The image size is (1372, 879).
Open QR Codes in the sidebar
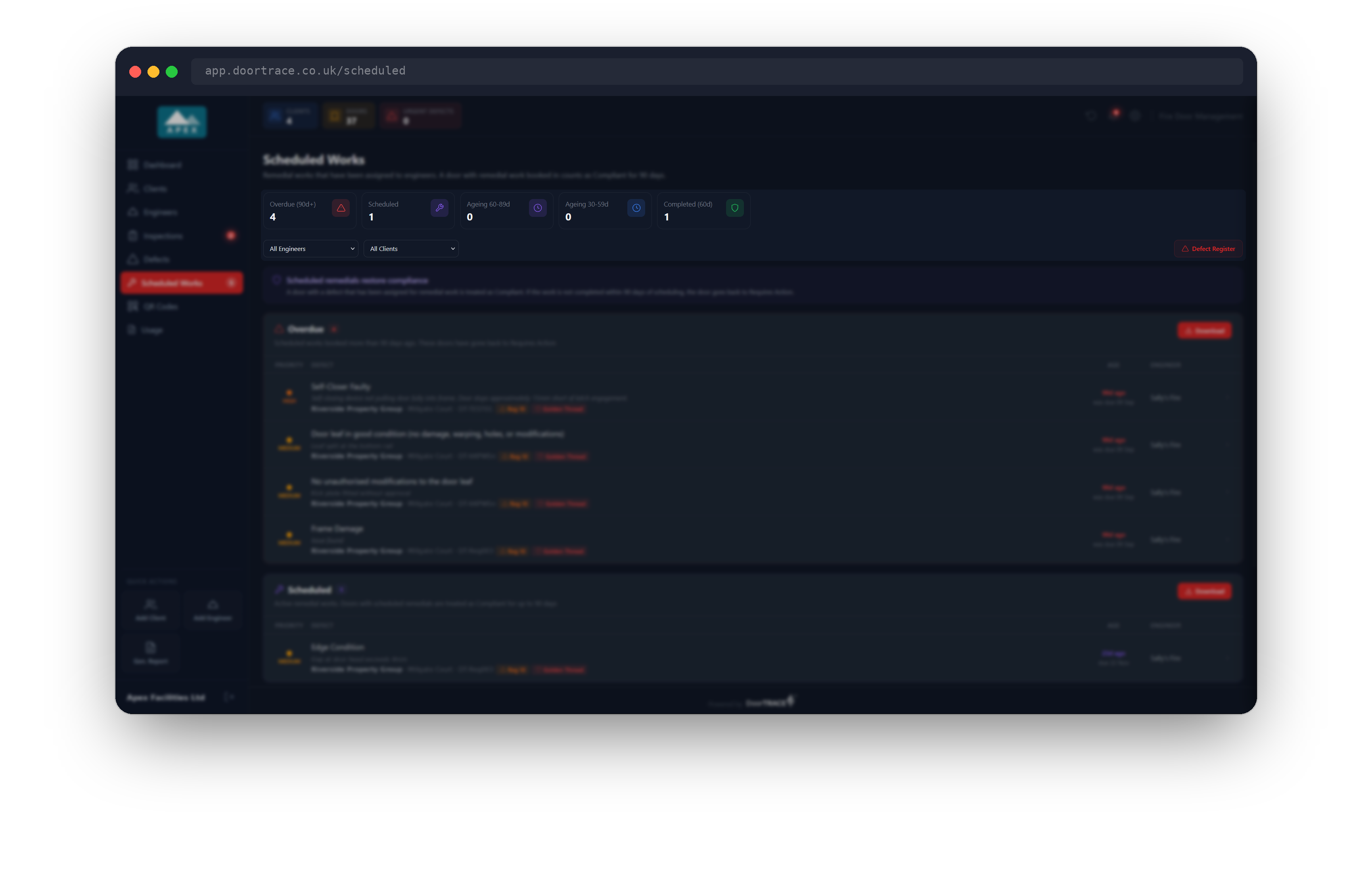pos(182,306)
